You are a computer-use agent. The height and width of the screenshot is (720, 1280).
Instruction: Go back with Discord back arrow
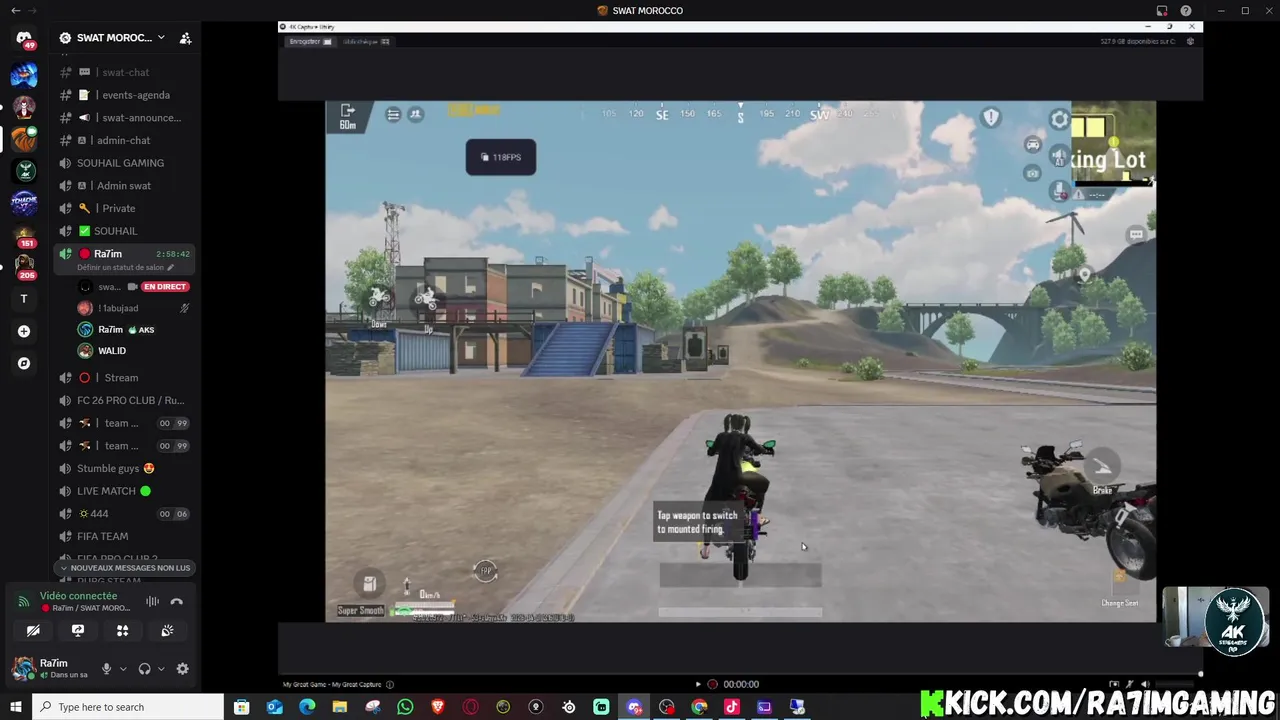15,11
